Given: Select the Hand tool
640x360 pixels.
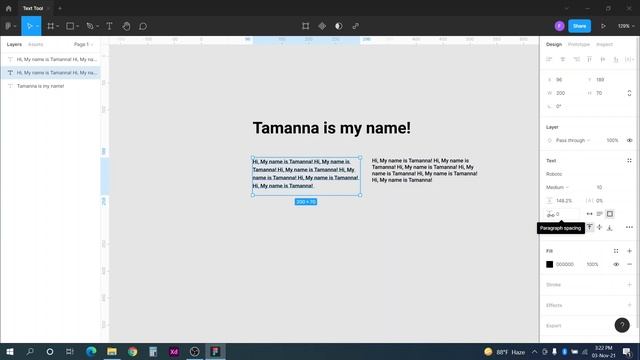Looking at the screenshot, I should pyautogui.click(x=126, y=26).
